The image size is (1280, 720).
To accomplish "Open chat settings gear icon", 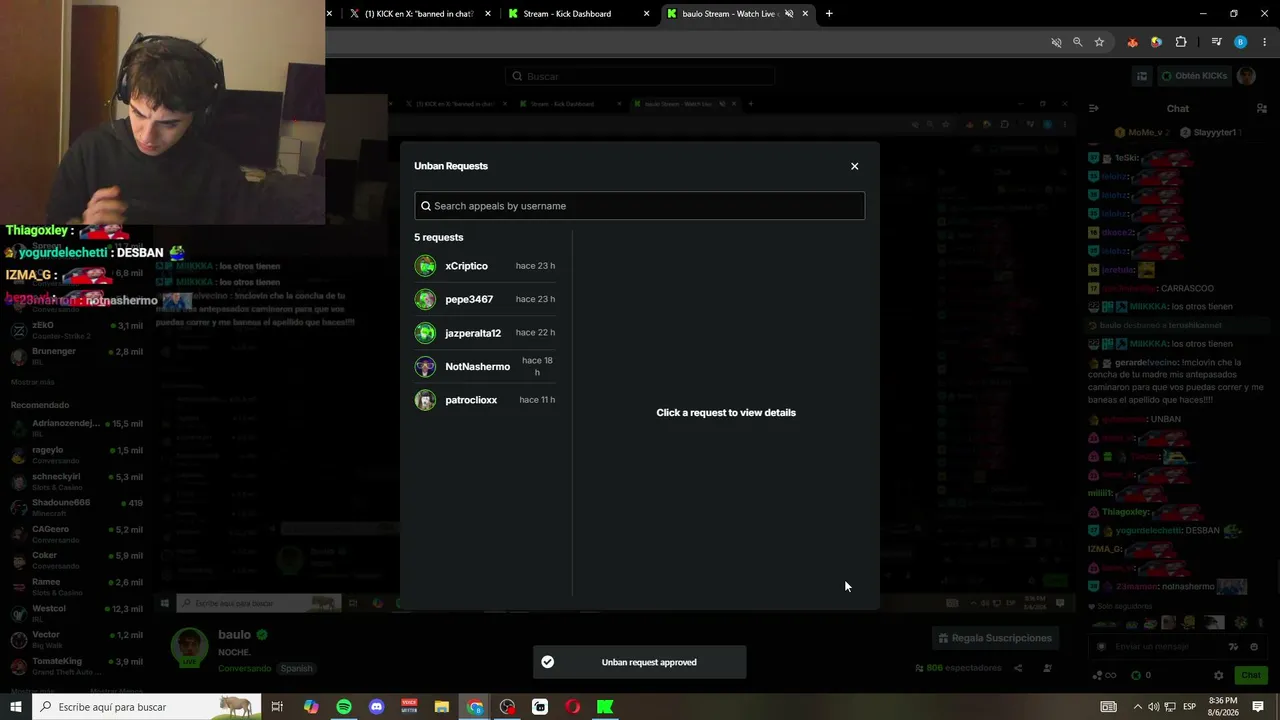I will (x=1218, y=675).
